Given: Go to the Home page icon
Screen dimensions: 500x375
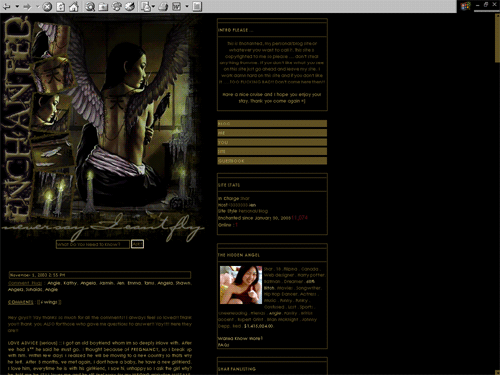Looking at the screenshot, I should click(74, 7).
